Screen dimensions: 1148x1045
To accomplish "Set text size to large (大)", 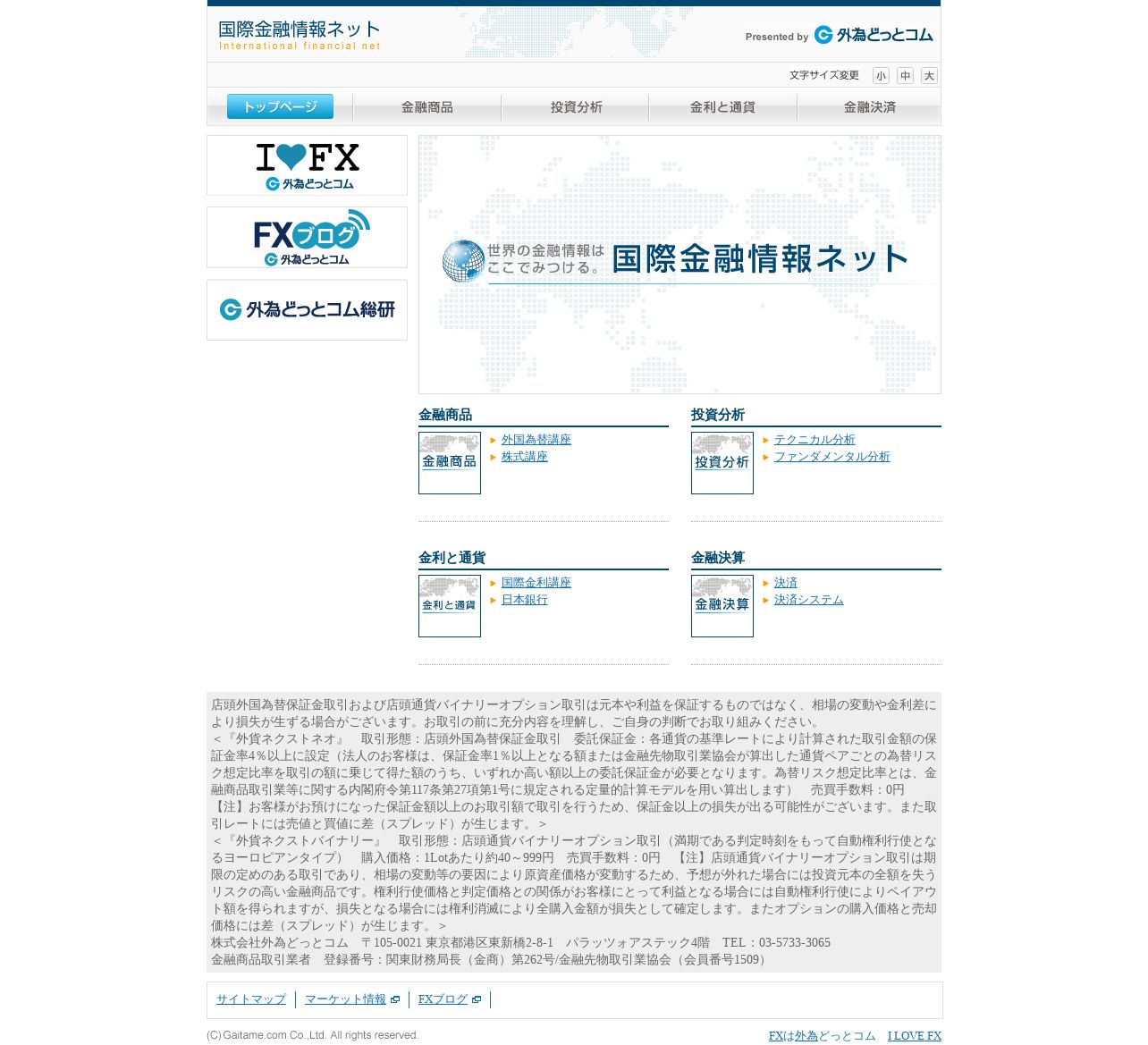I will click(x=929, y=76).
